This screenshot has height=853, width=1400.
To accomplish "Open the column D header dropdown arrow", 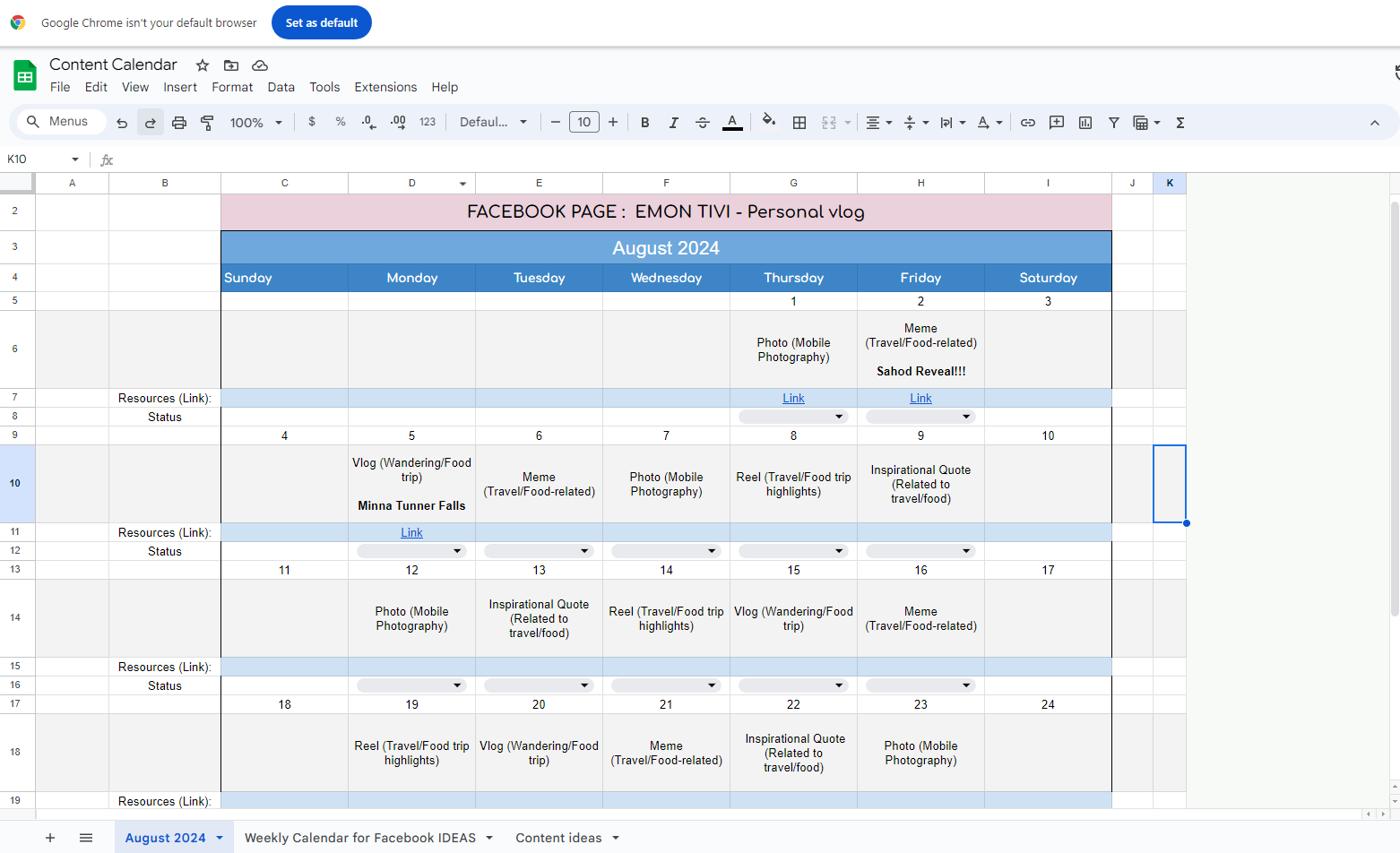I will [463, 184].
